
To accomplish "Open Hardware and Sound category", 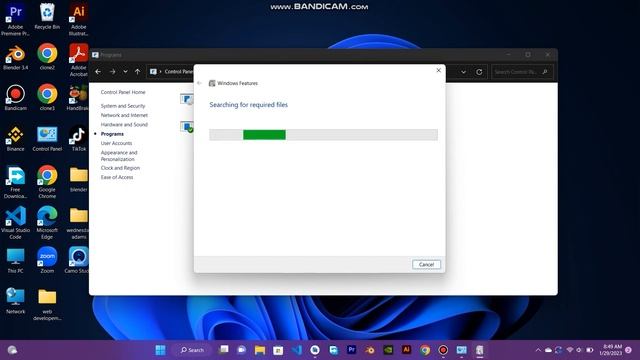I will (x=124, y=124).
